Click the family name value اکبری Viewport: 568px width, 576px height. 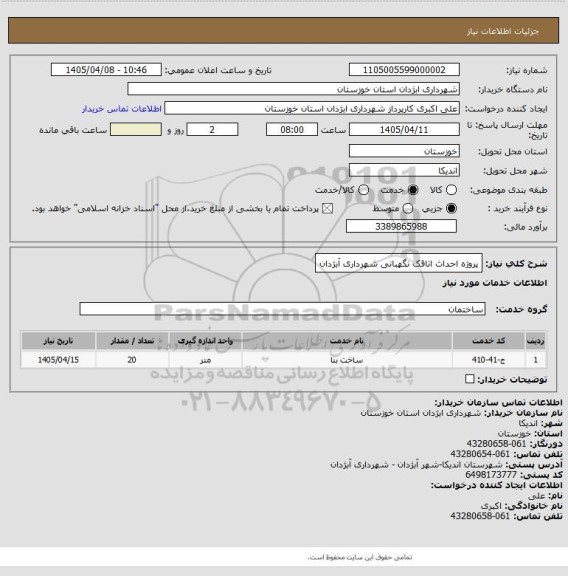click(x=491, y=506)
